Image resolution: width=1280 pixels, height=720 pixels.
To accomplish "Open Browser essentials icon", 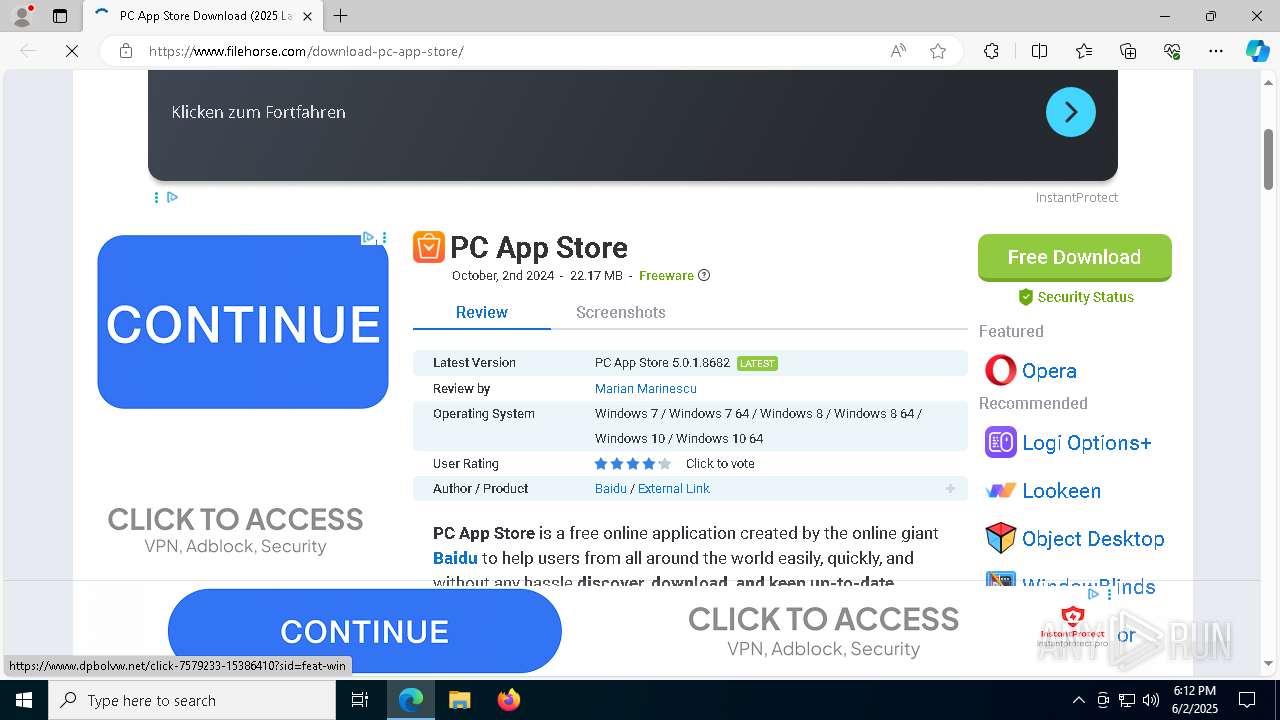I will [1172, 51].
